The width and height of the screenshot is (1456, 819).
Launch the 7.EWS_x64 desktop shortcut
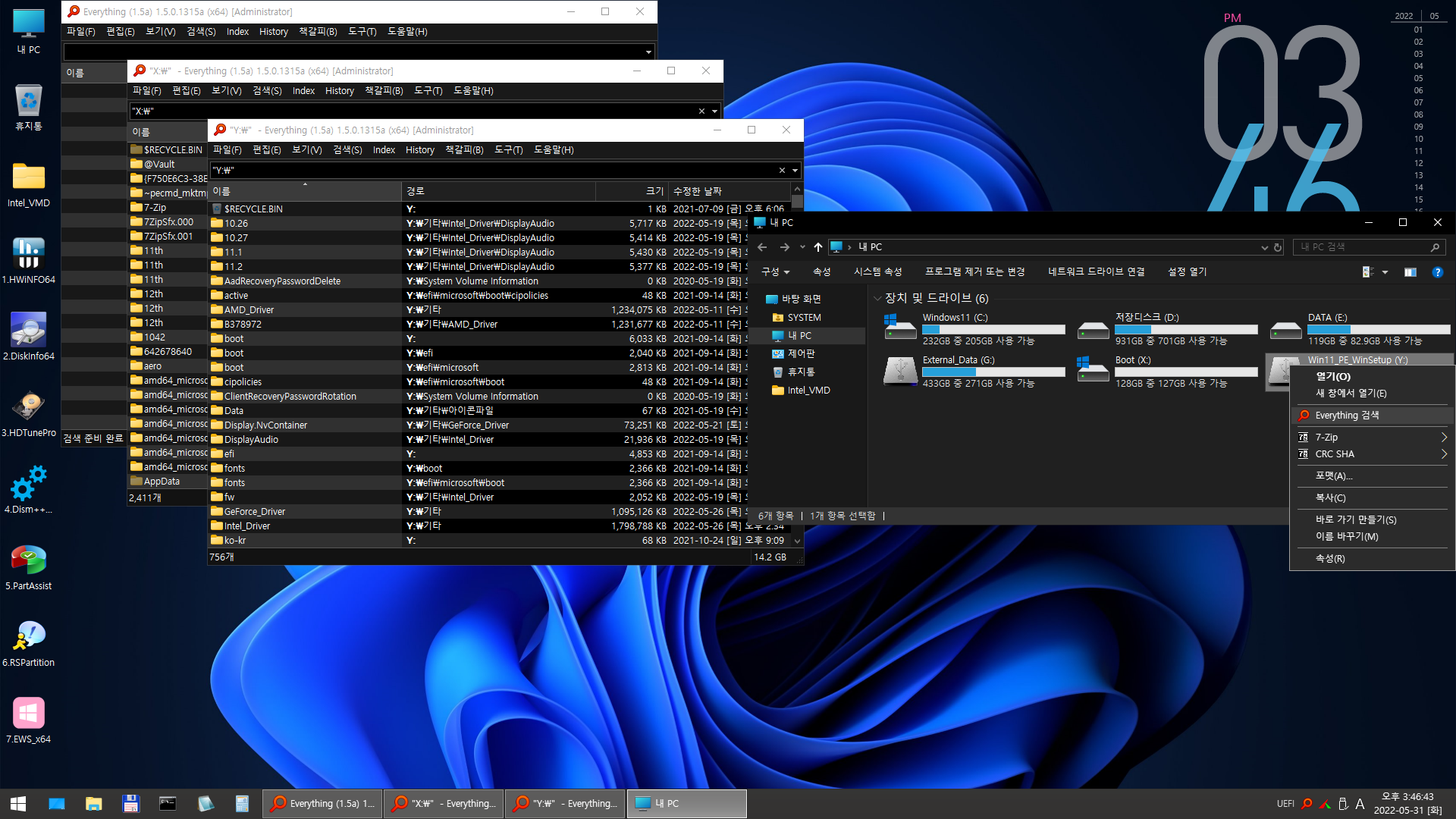(x=29, y=720)
